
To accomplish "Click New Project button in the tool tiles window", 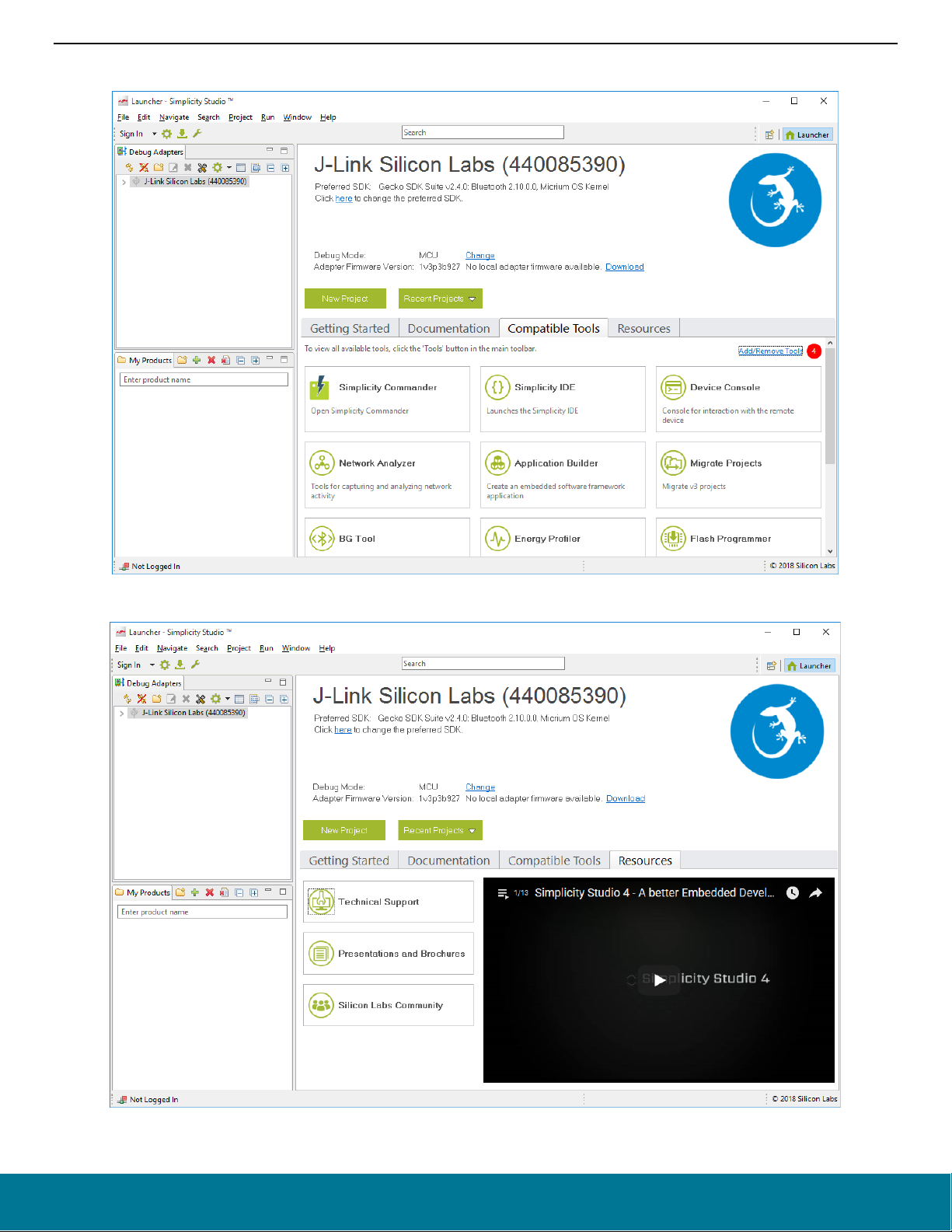I will [x=345, y=298].
